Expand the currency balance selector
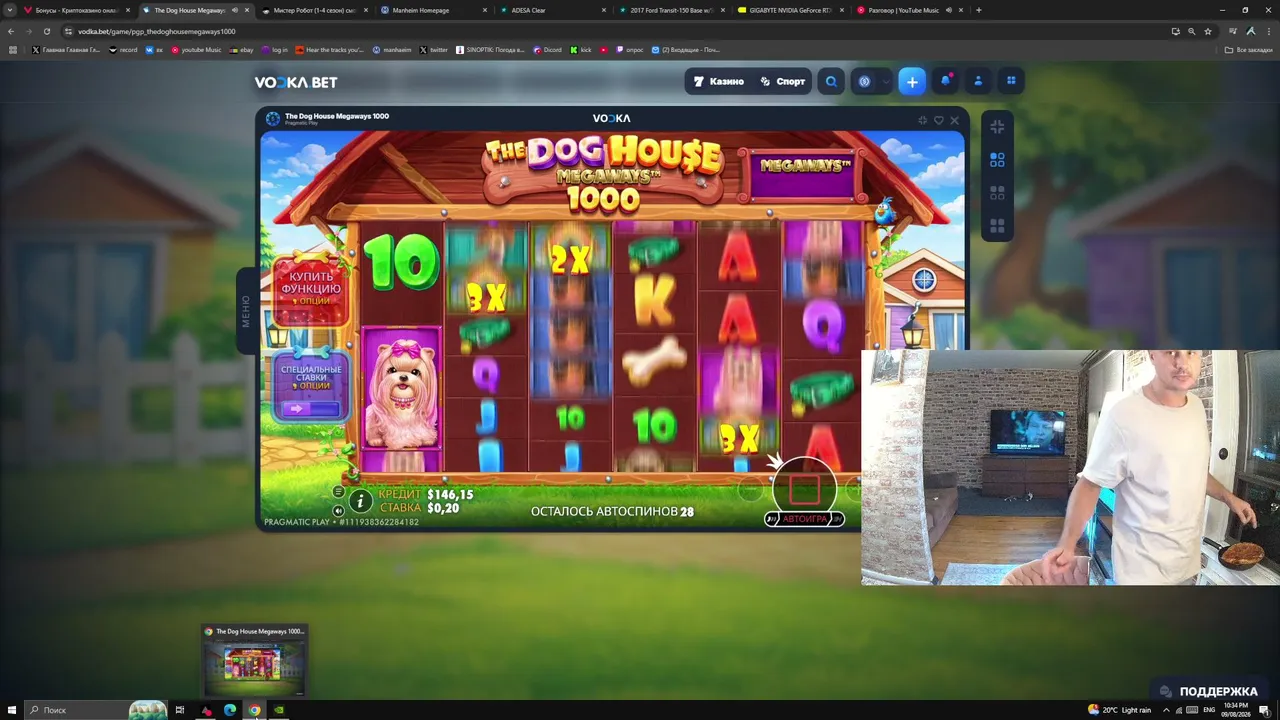Image resolution: width=1280 pixels, height=720 pixels. pyautogui.click(x=872, y=82)
